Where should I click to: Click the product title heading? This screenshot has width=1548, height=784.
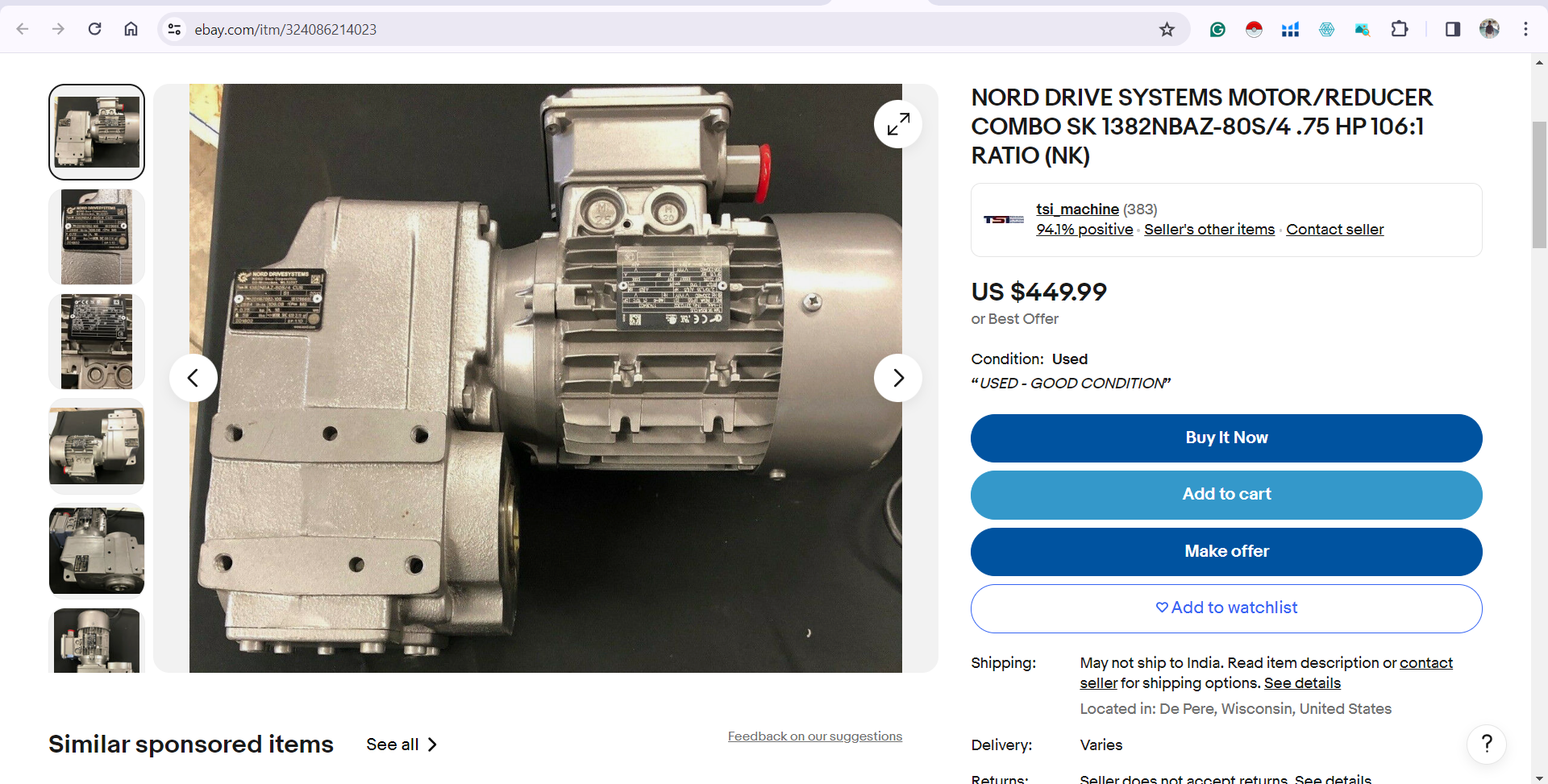(x=1201, y=127)
